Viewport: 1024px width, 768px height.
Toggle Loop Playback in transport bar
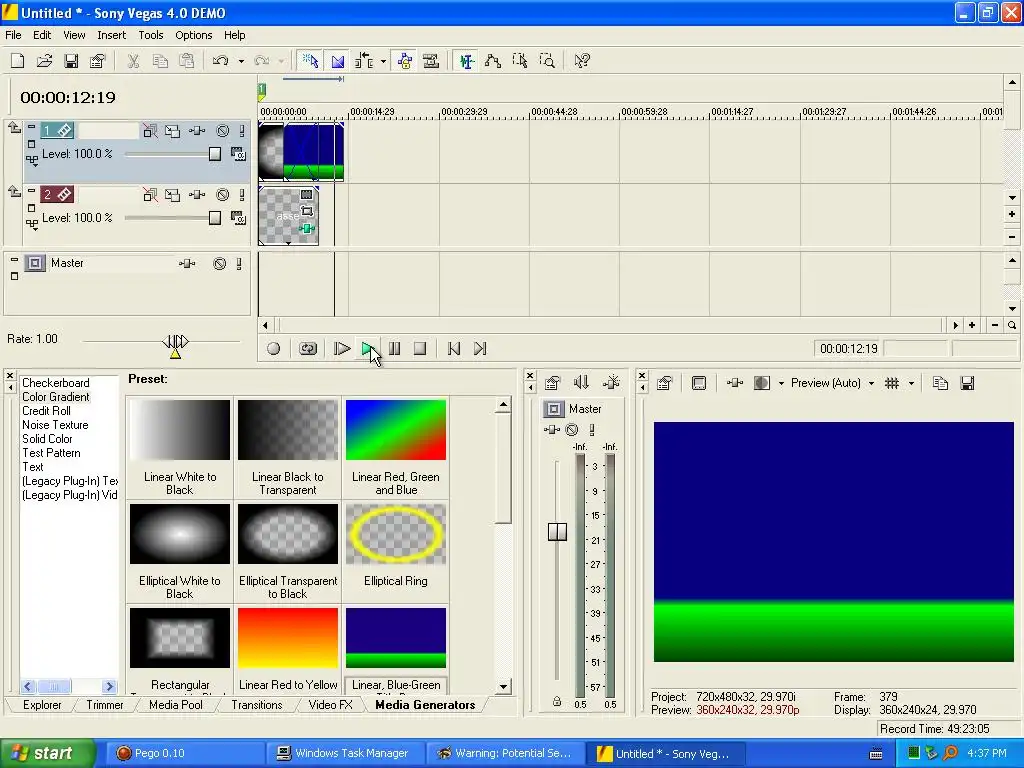(308, 349)
